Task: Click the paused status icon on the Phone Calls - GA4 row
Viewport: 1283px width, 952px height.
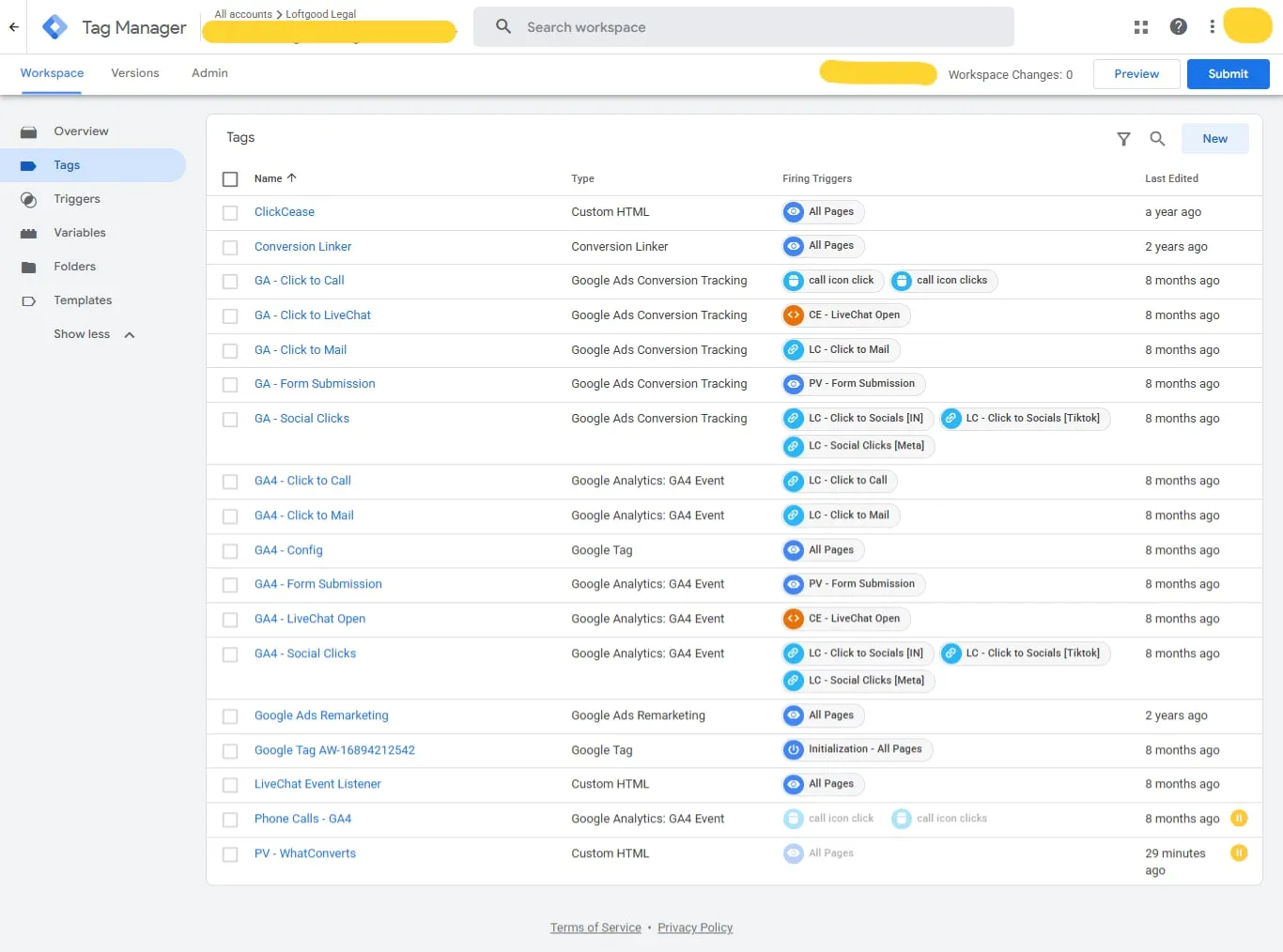Action: click(x=1239, y=819)
